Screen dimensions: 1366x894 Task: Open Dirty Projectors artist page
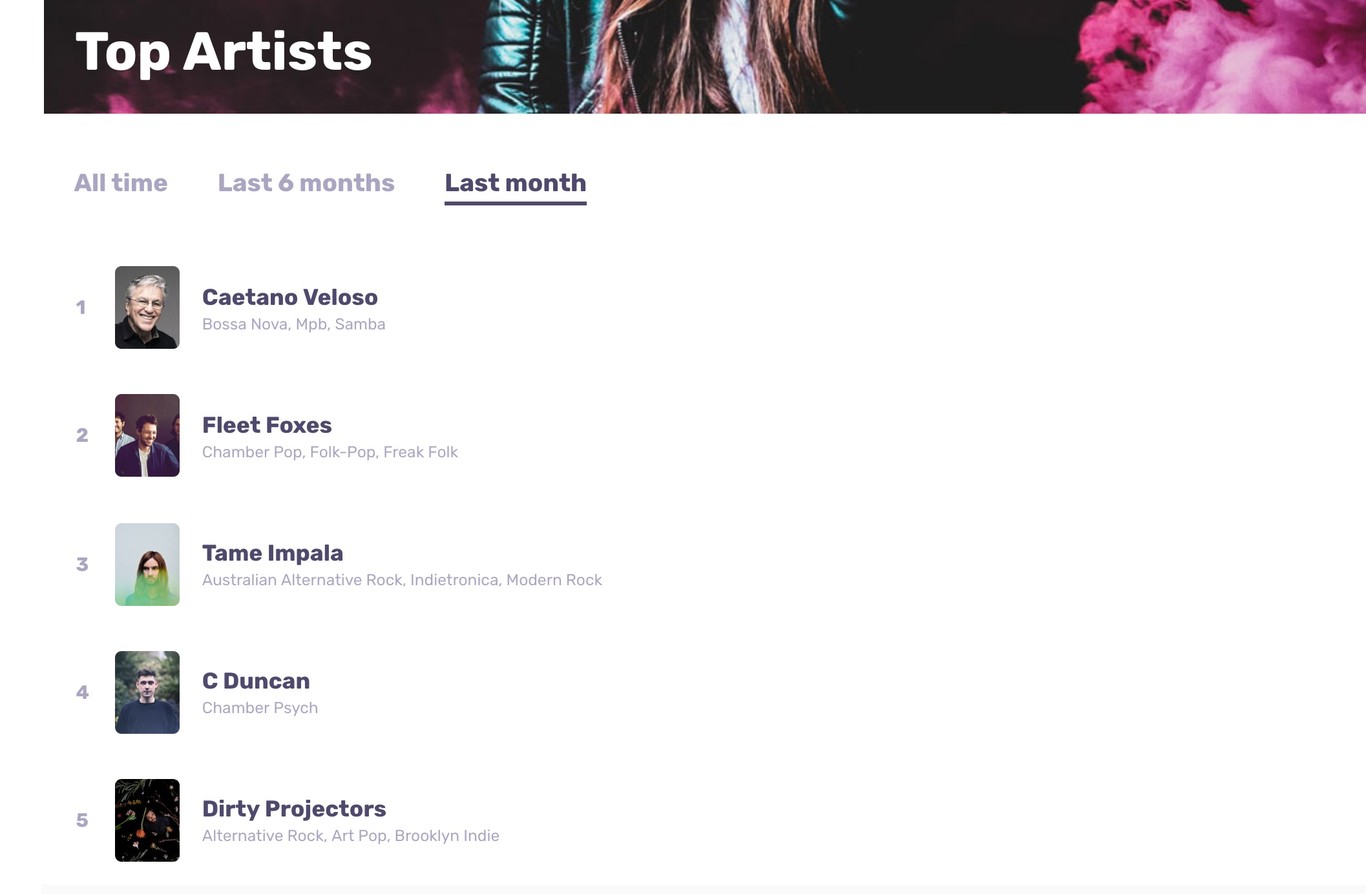(294, 809)
